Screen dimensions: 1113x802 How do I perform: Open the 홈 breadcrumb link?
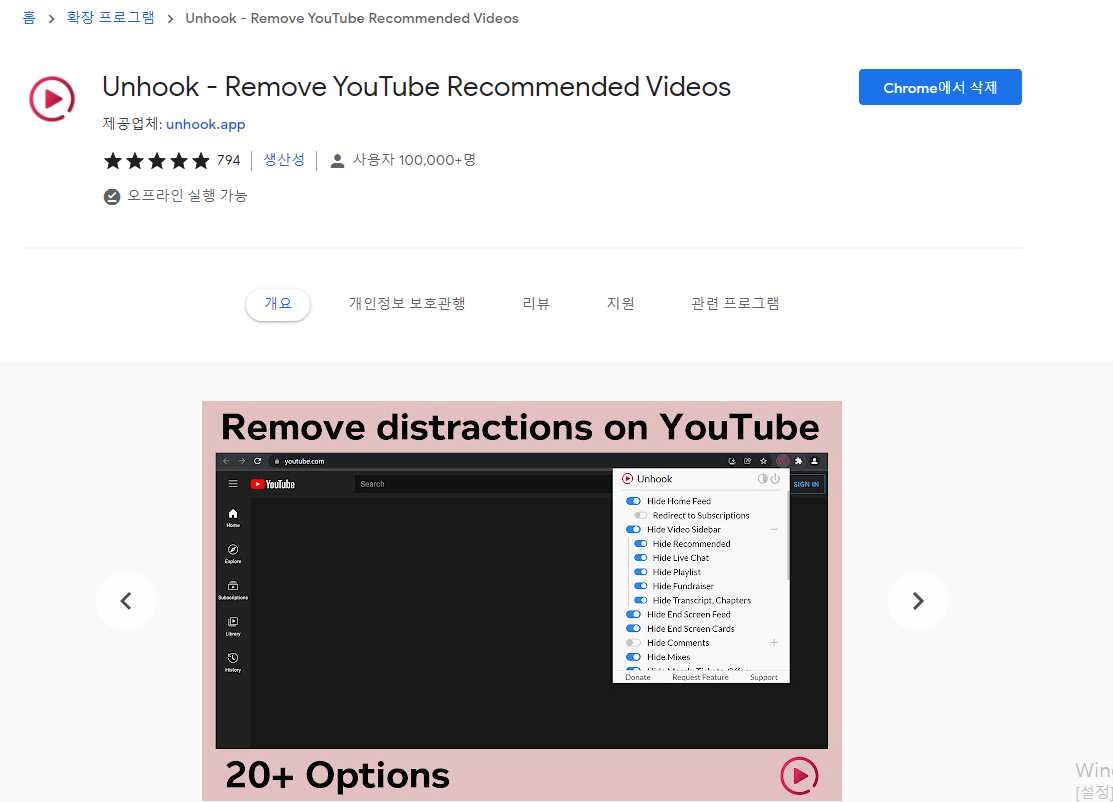(29, 18)
